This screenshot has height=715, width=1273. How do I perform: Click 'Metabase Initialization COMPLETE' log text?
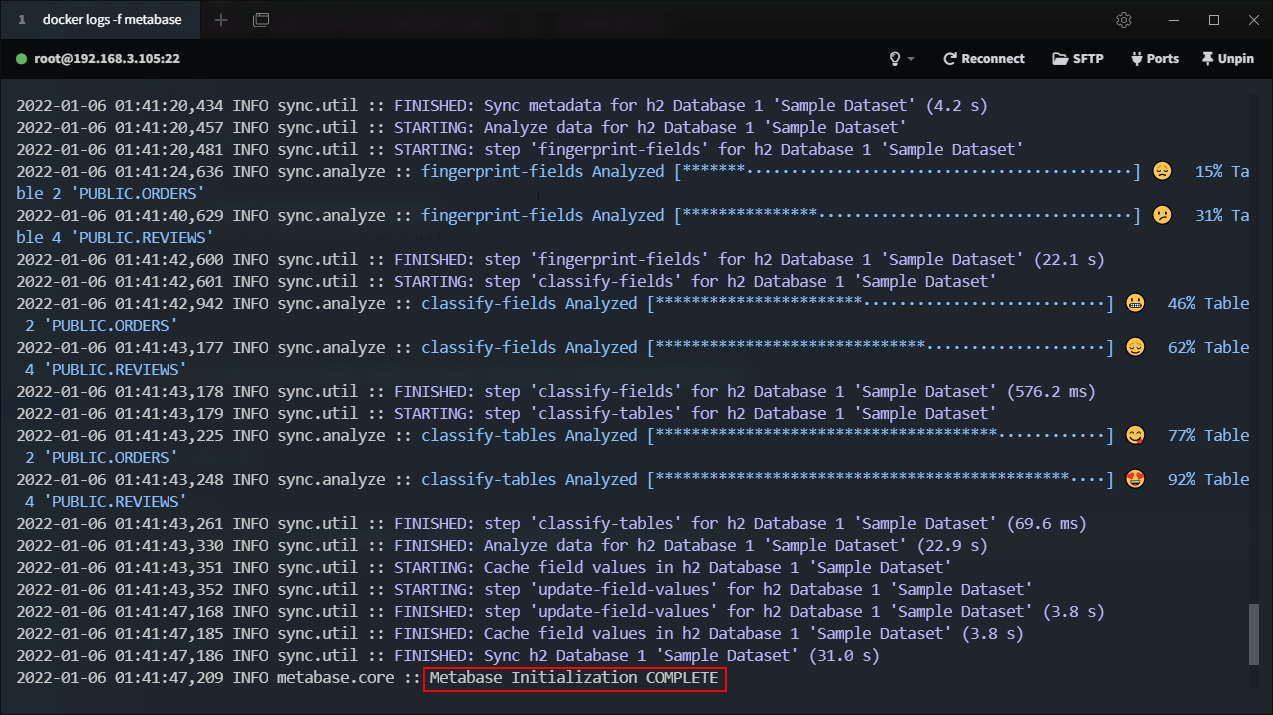574,678
